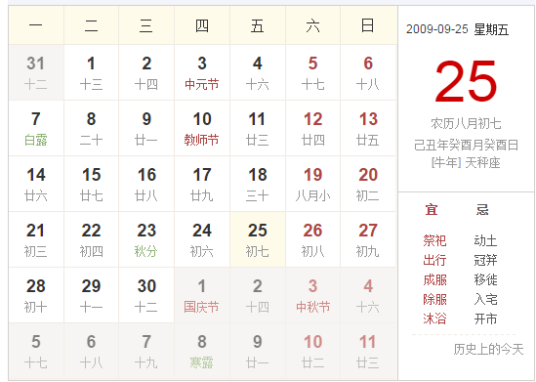Screen dimensions: 536x382
Task: Click 移徙 in the 忌 list
Action: [485, 280]
